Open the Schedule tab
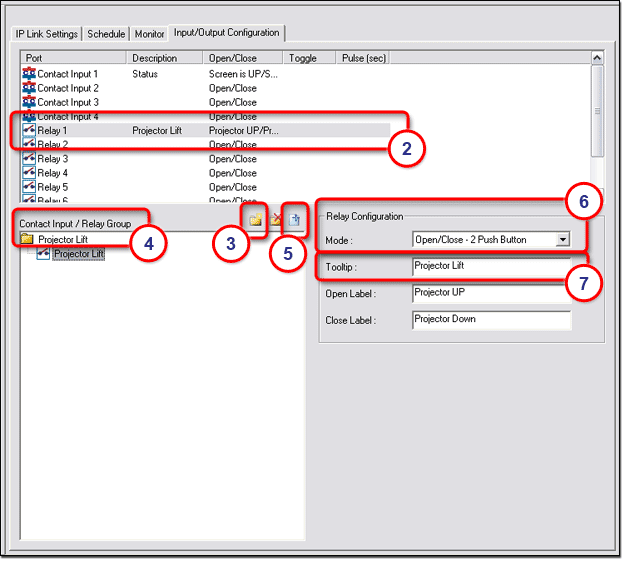The image size is (630, 566). coord(106,33)
